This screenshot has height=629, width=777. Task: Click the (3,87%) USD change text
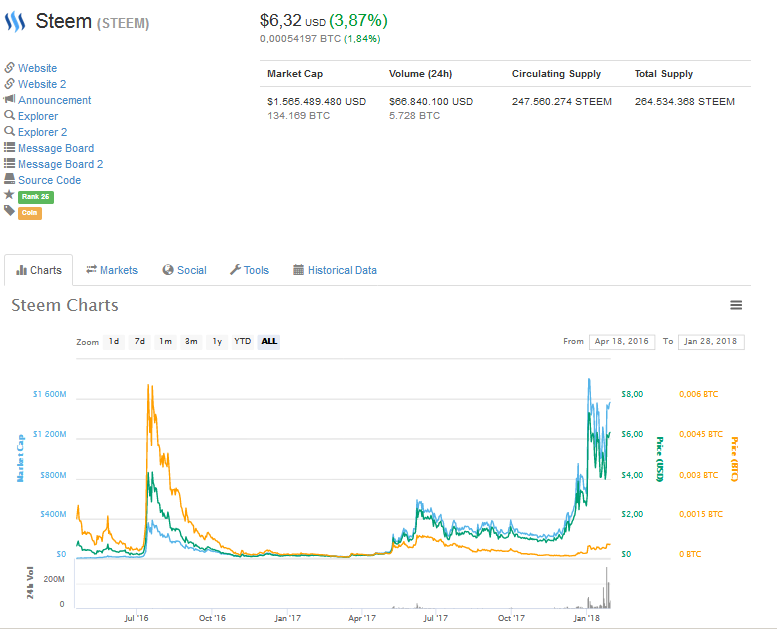coord(358,21)
